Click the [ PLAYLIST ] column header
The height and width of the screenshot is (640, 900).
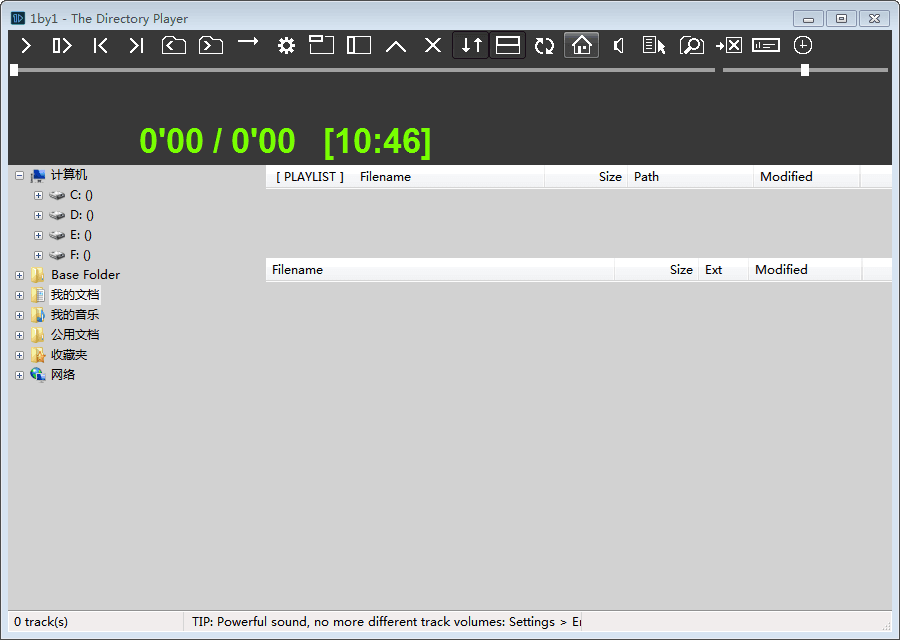[x=310, y=177]
